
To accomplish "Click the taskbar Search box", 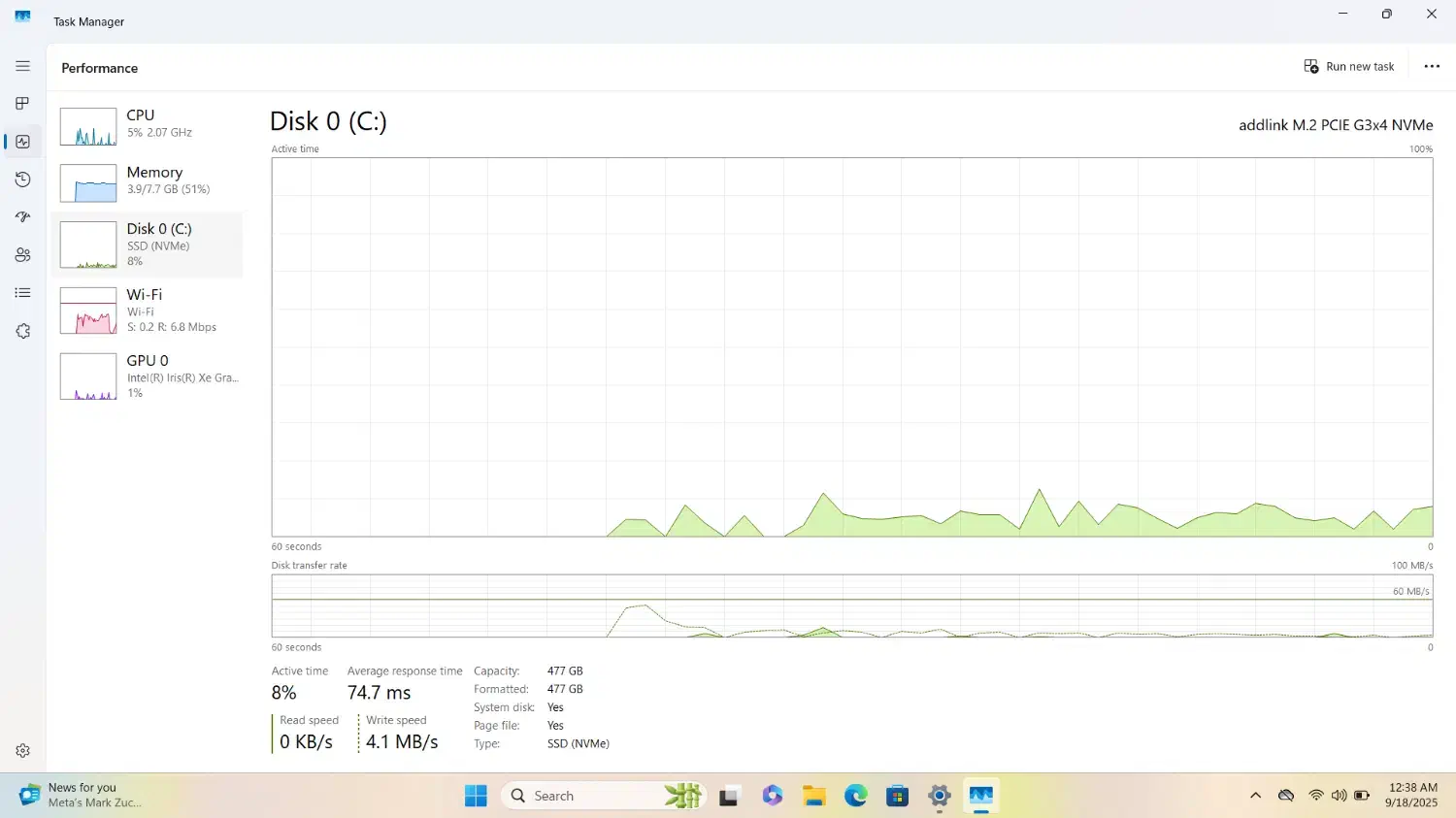I will tap(582, 796).
